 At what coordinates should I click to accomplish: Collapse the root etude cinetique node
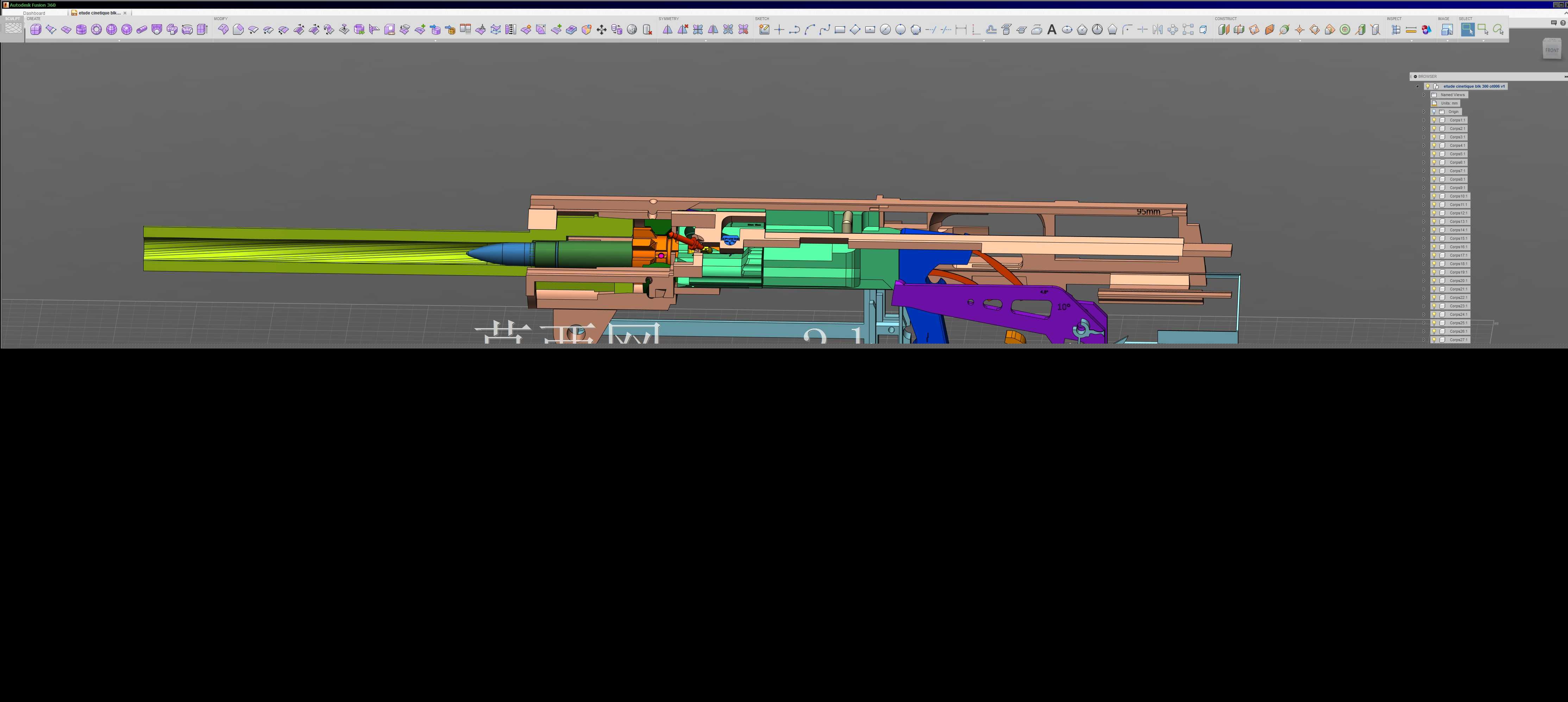pos(1418,87)
